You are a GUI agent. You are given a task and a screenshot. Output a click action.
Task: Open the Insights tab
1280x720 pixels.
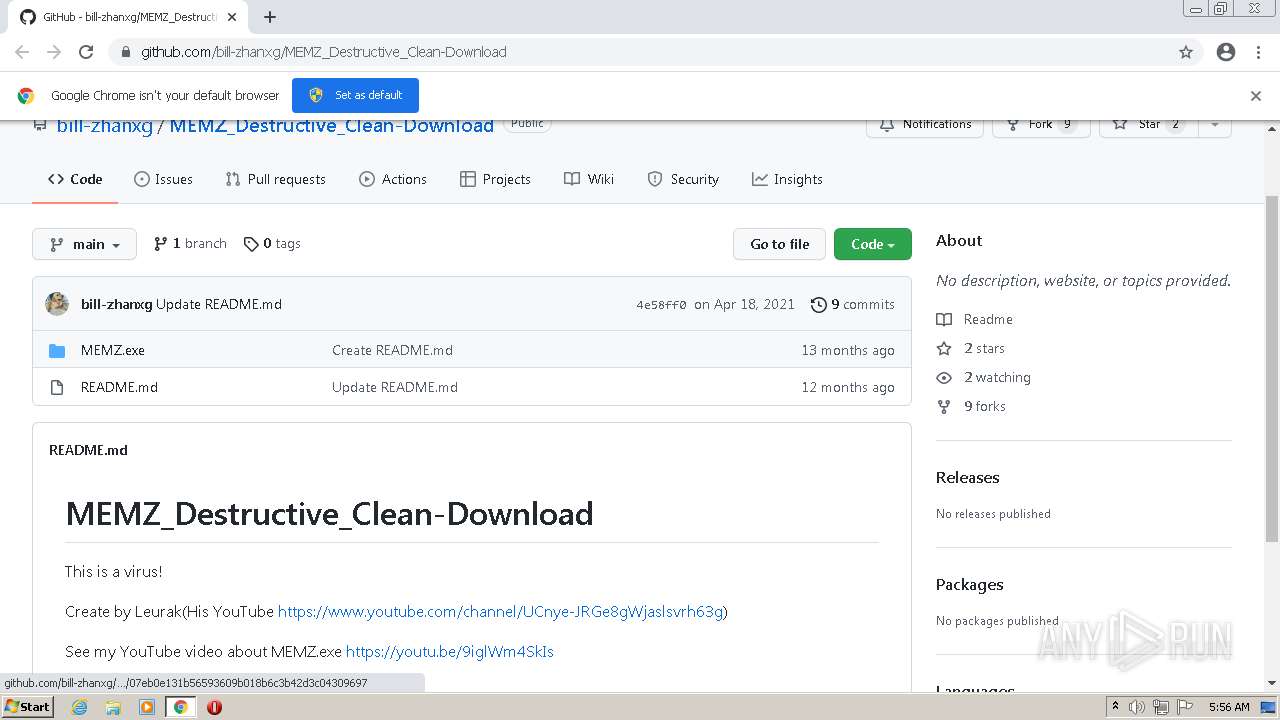(x=787, y=179)
